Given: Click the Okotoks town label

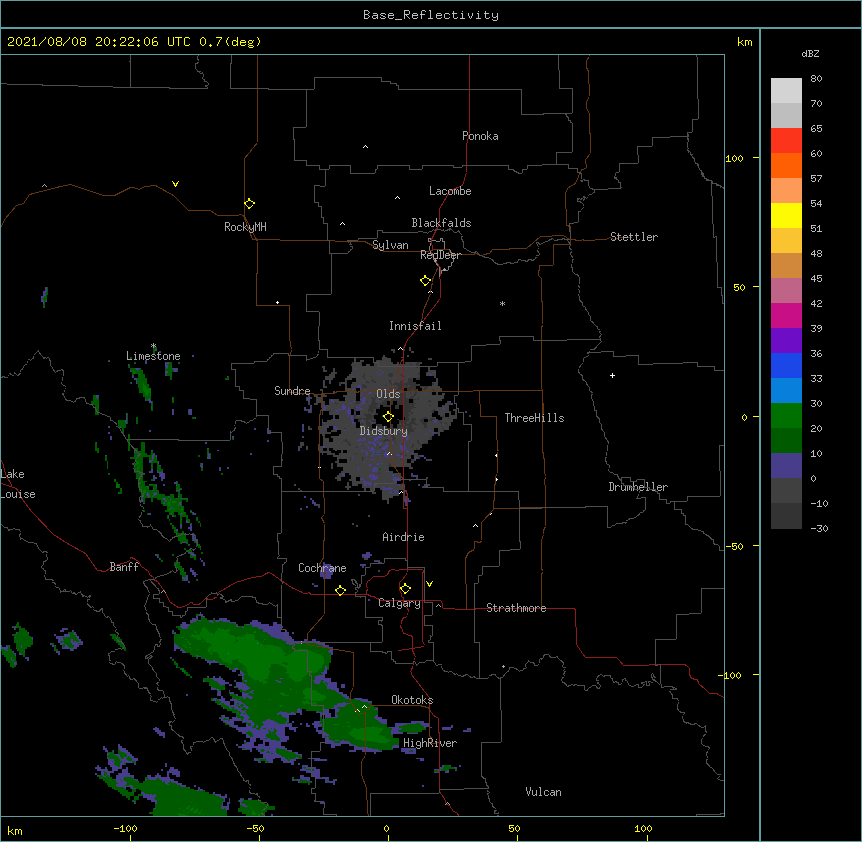Looking at the screenshot, I should pyautogui.click(x=412, y=700).
